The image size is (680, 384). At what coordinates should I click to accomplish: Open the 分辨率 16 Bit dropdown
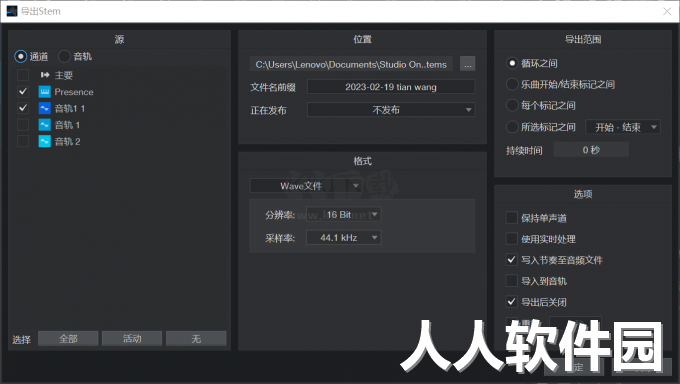343,215
